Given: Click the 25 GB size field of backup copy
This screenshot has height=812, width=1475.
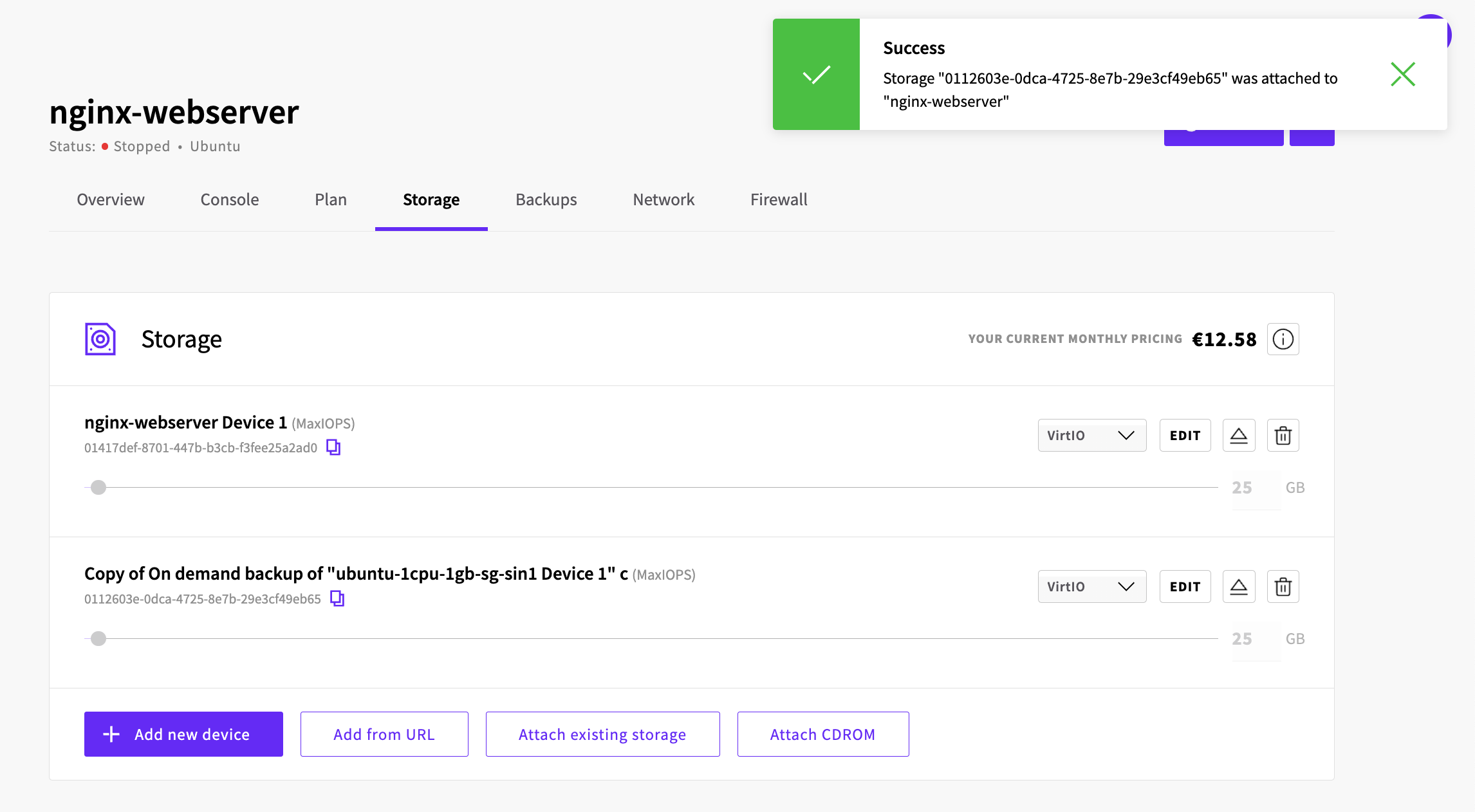Looking at the screenshot, I should click(x=1256, y=639).
